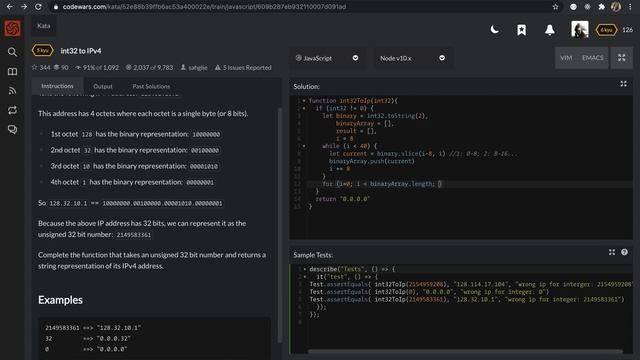Viewport: 640px width, 360px height.
Task: Open the 5 Issues Reported link
Action: click(243, 67)
